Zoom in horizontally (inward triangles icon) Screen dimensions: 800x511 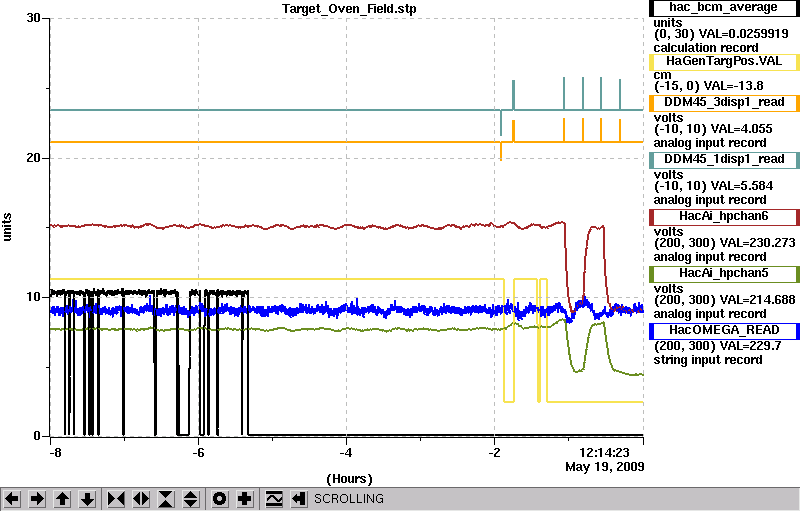(116, 498)
